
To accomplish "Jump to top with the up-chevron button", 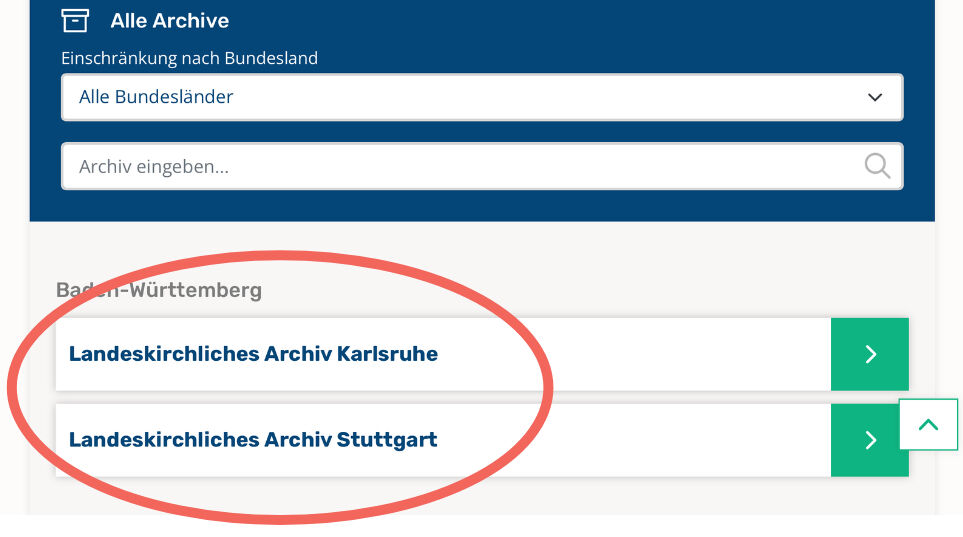I will point(928,425).
